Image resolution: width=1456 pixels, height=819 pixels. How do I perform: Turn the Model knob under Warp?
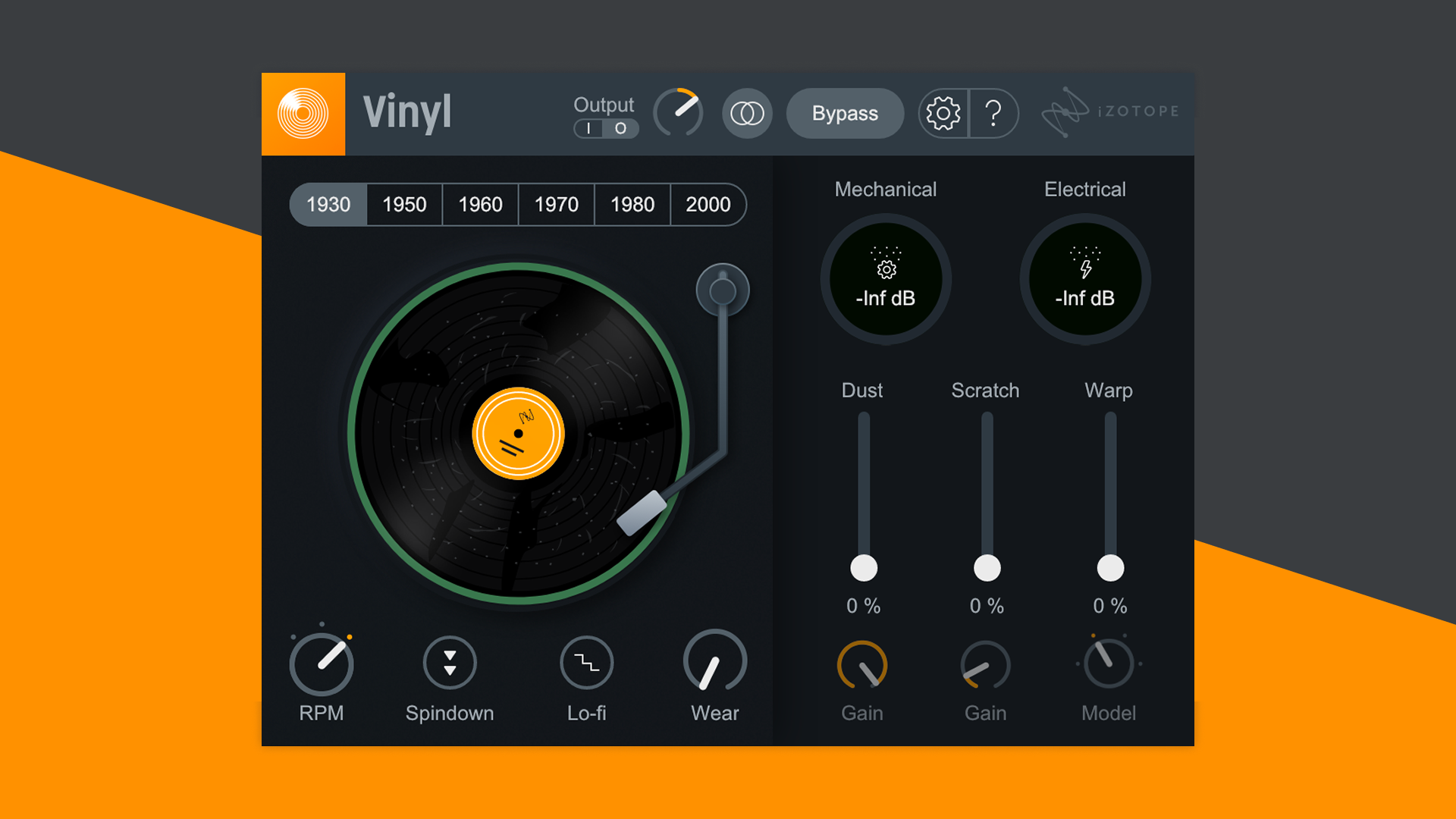tap(1109, 664)
